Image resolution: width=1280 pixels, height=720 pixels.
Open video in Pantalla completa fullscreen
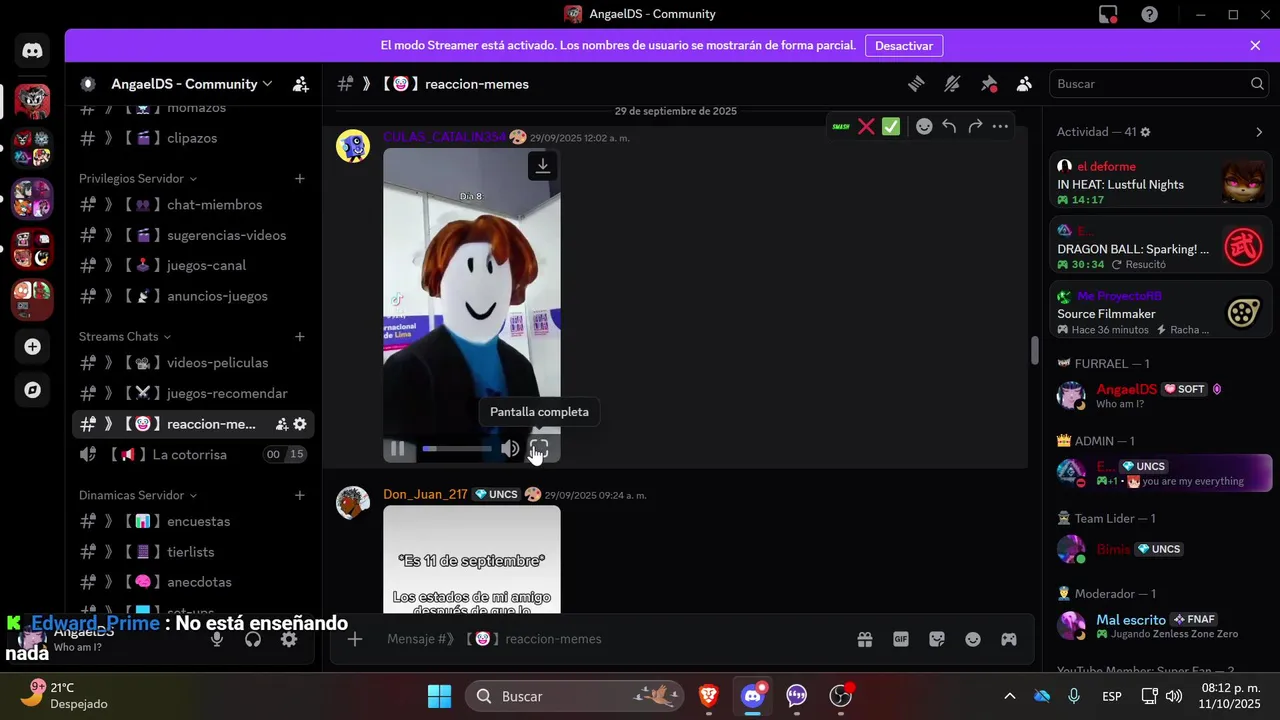(539, 449)
